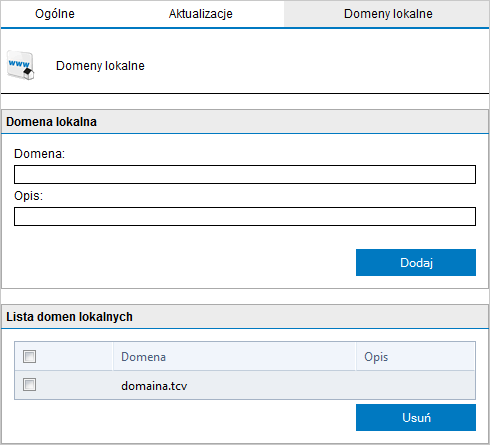Click the Opis: field label
The image size is (490, 445).
point(28,196)
